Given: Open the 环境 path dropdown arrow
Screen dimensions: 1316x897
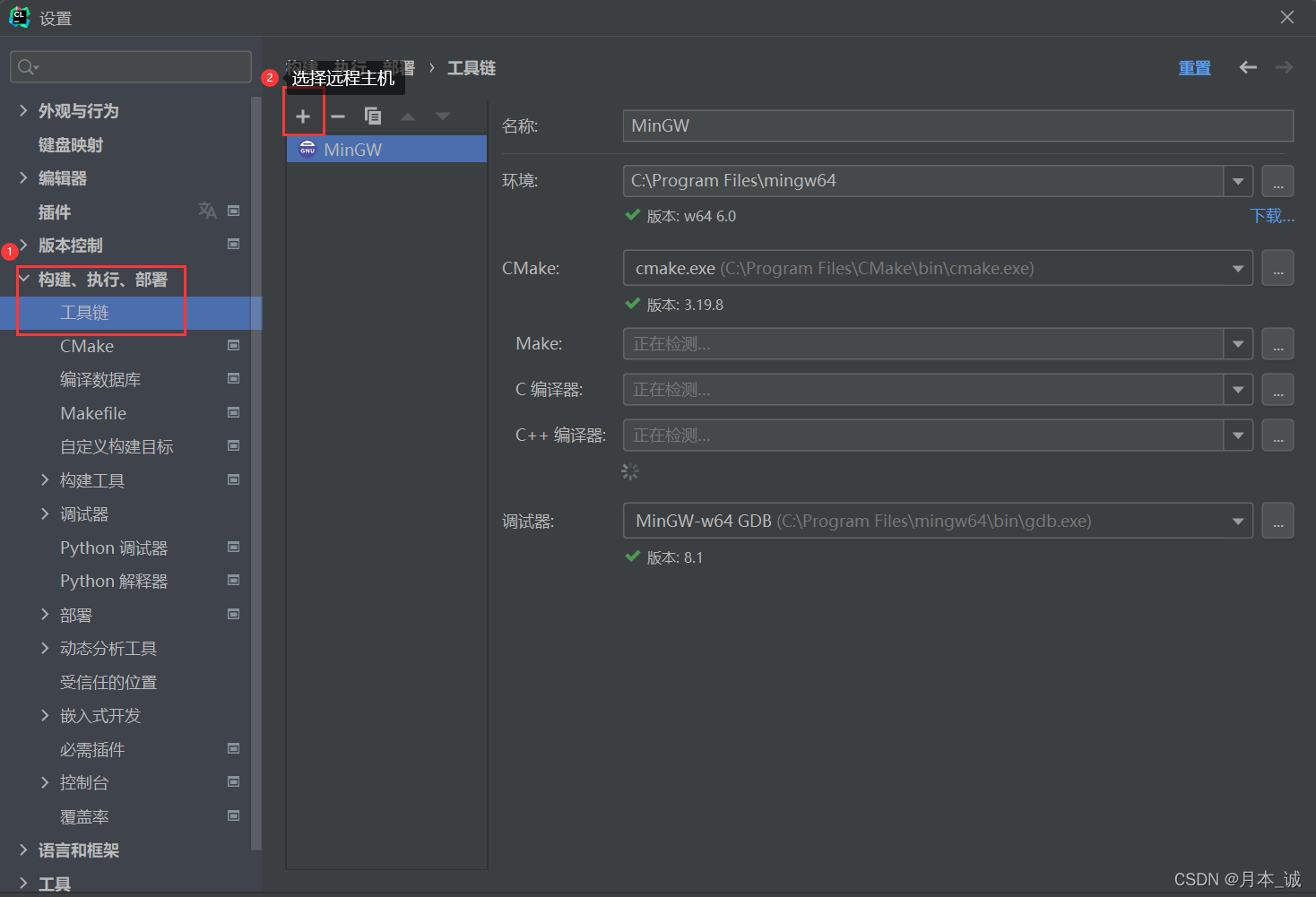Looking at the screenshot, I should (x=1238, y=181).
